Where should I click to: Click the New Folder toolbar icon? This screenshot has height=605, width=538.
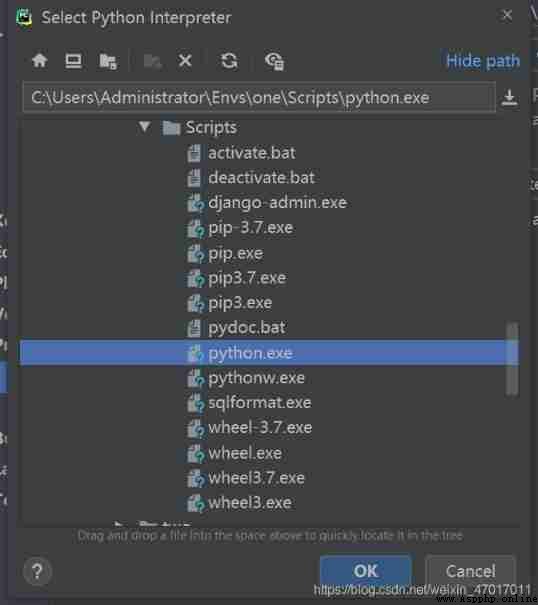[x=152, y=61]
